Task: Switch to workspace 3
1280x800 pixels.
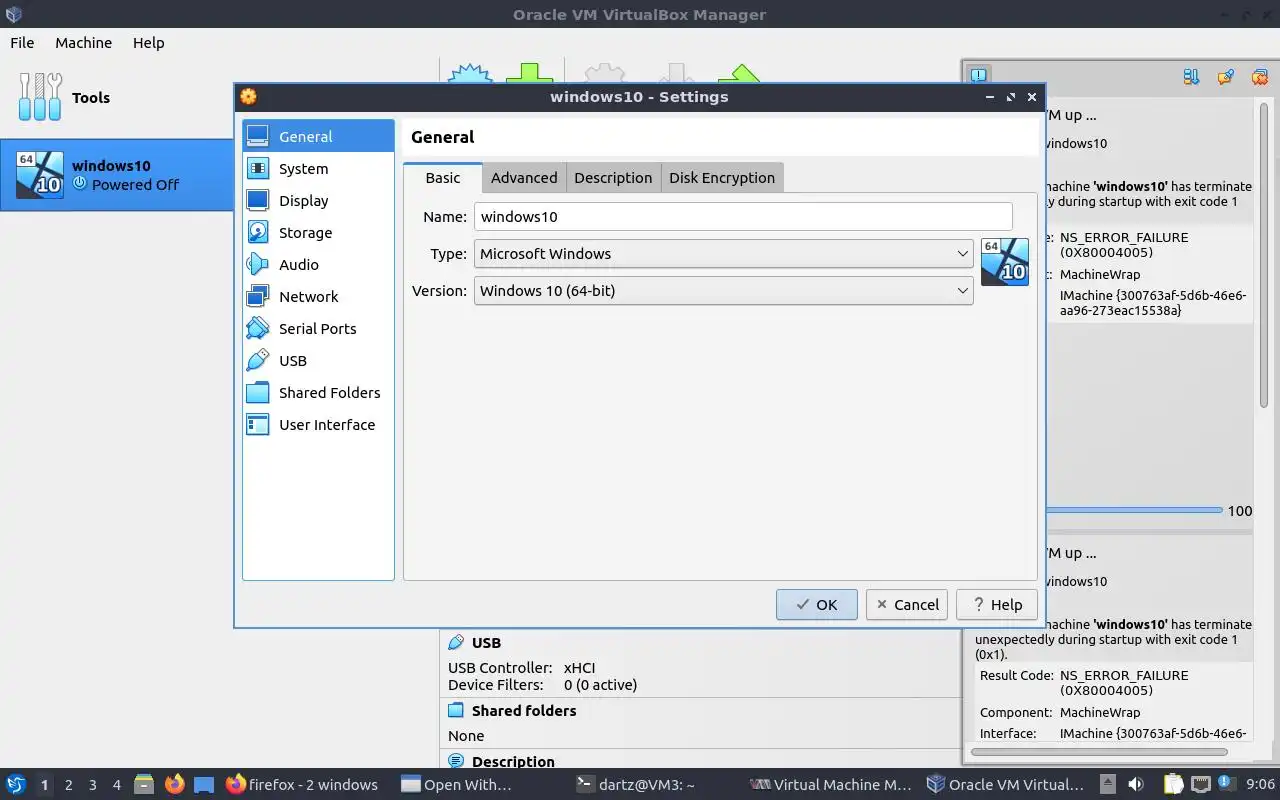Action: pyautogui.click(x=92, y=785)
